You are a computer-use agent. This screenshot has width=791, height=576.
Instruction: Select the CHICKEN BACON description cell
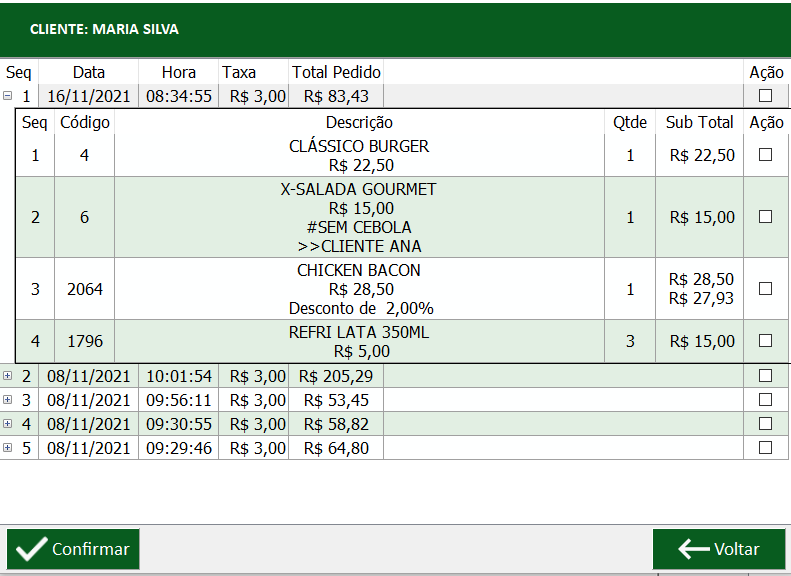(359, 289)
